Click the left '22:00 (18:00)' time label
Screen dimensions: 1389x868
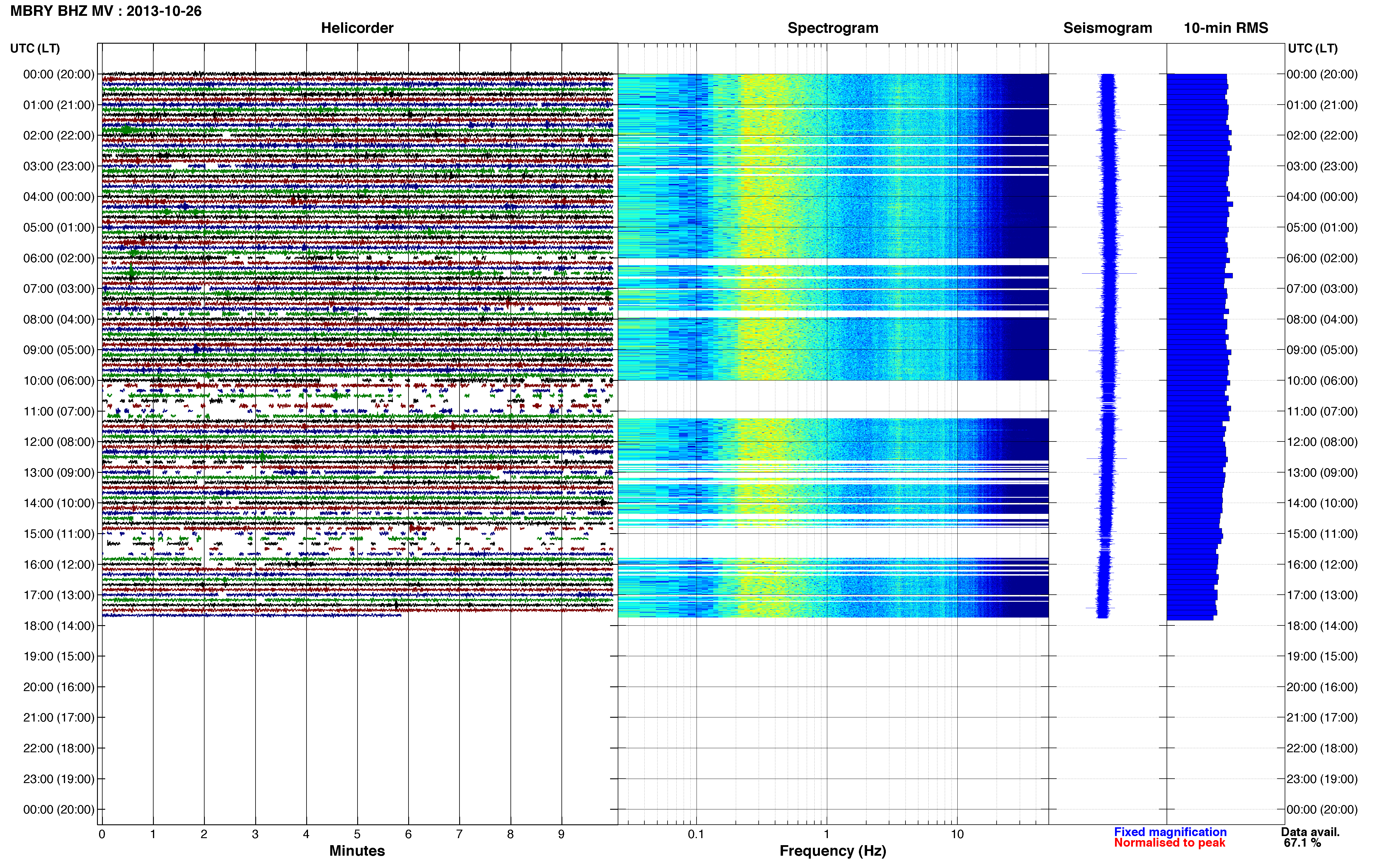(59, 748)
